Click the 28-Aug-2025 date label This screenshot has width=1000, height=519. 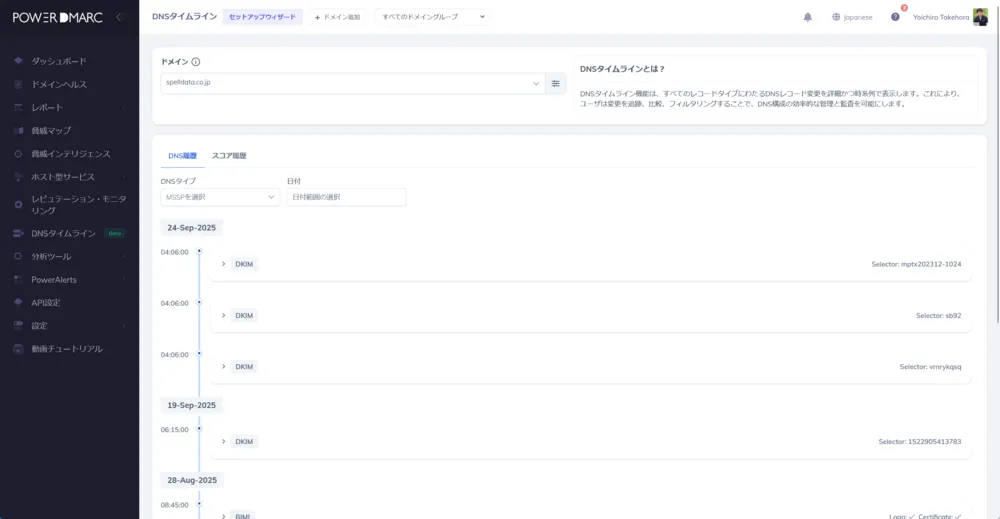192,480
